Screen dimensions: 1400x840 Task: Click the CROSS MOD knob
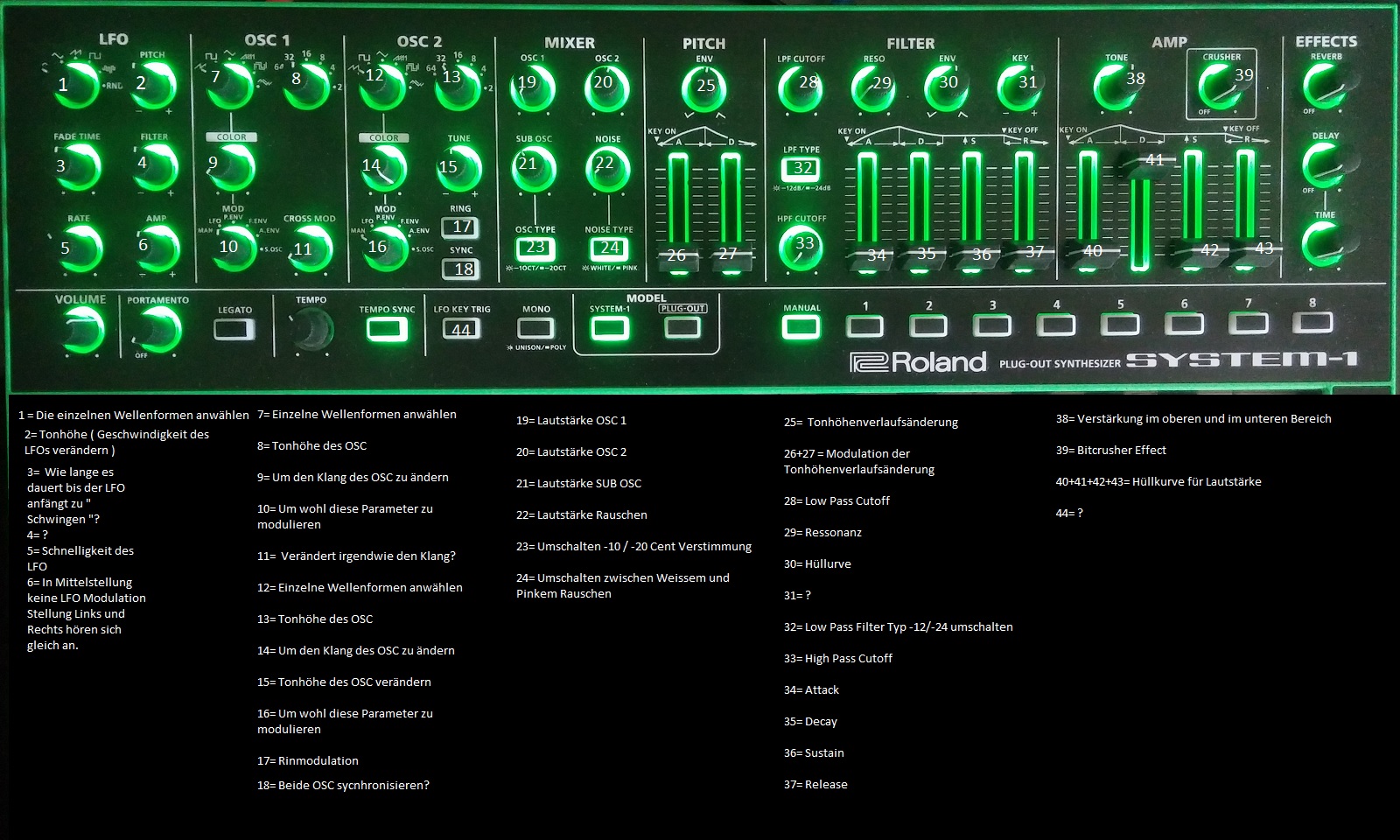pos(309,249)
